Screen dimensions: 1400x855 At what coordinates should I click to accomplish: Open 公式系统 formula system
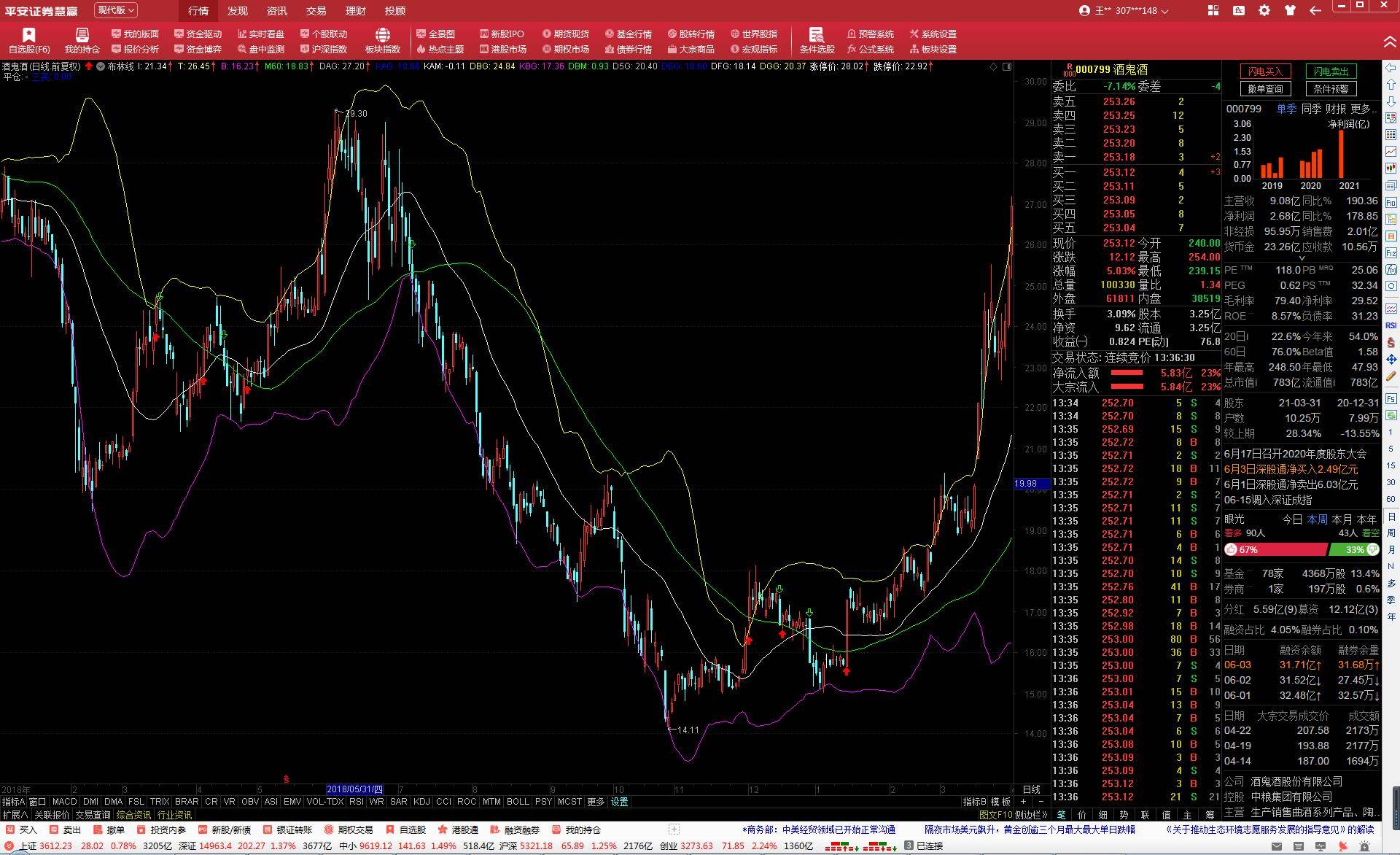pos(870,50)
